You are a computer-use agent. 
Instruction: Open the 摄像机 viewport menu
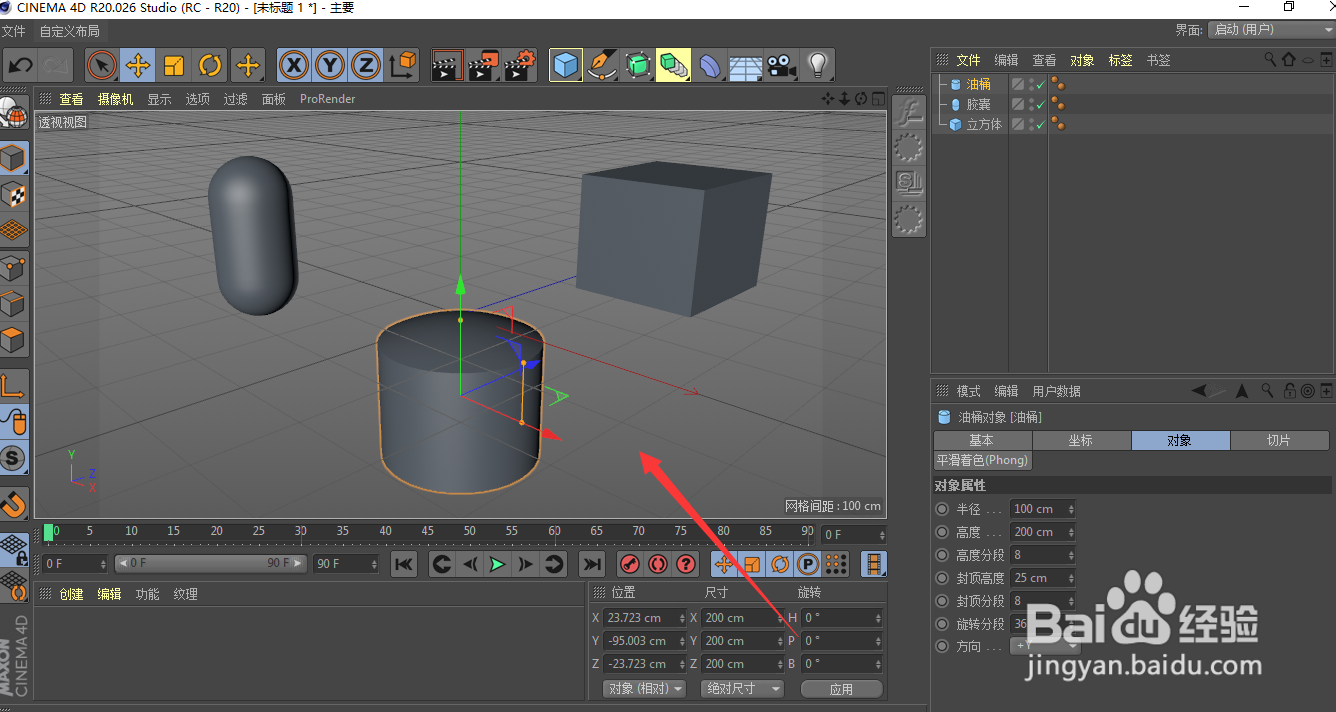tap(115, 99)
